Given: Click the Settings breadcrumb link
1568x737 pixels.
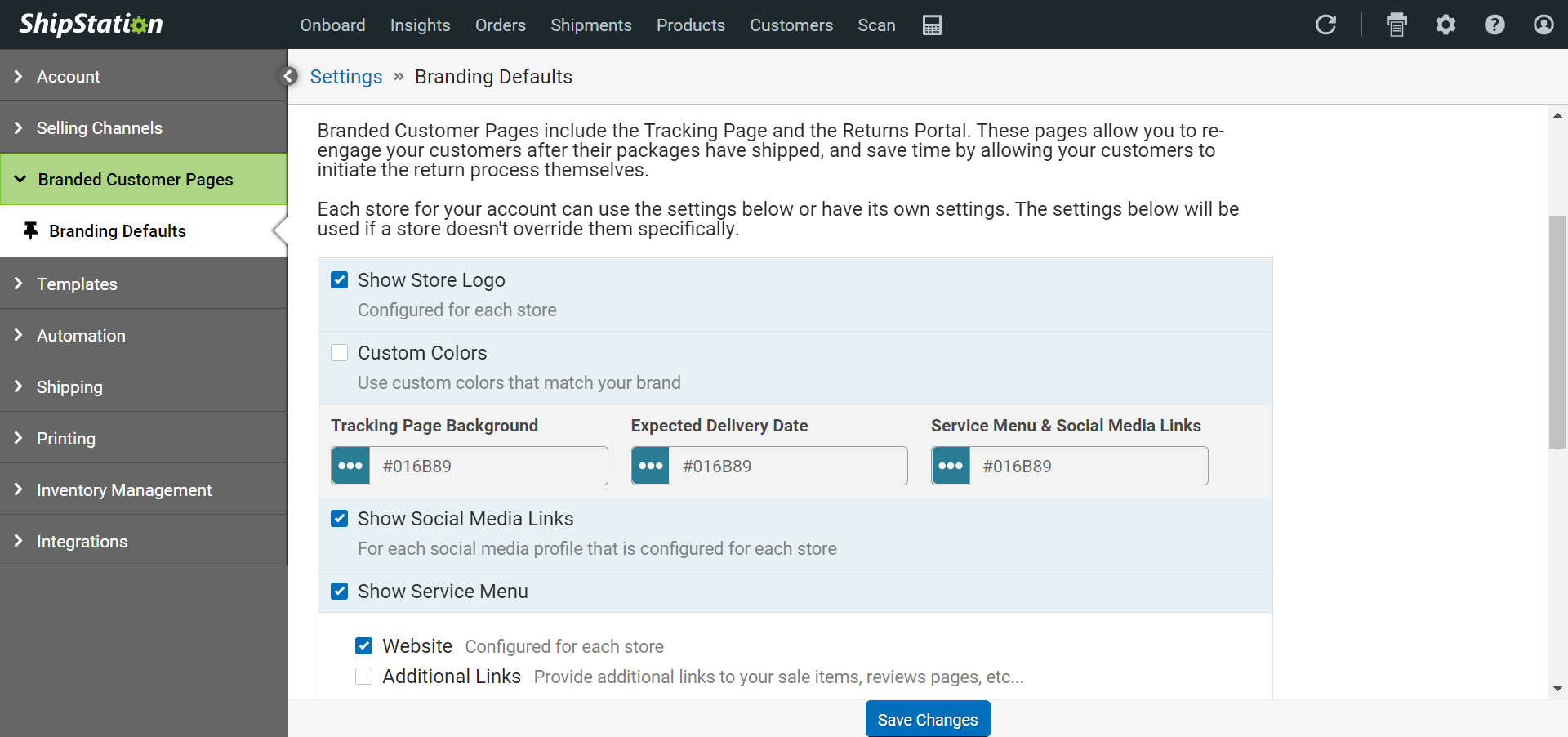Looking at the screenshot, I should 346,77.
